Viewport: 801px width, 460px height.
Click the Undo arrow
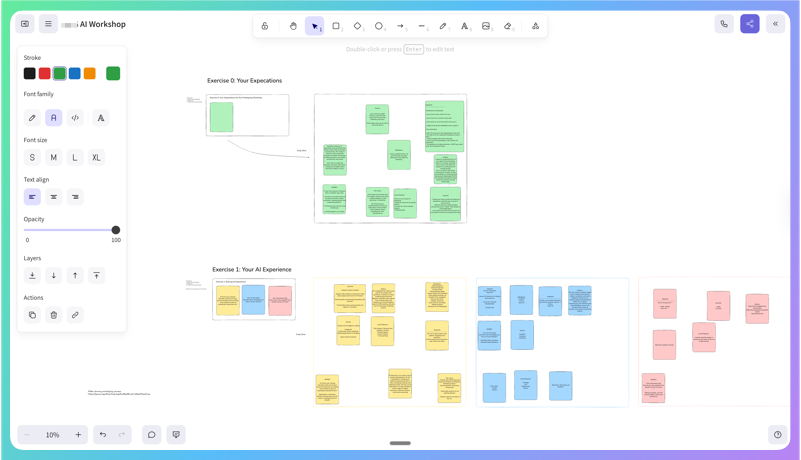click(x=102, y=435)
